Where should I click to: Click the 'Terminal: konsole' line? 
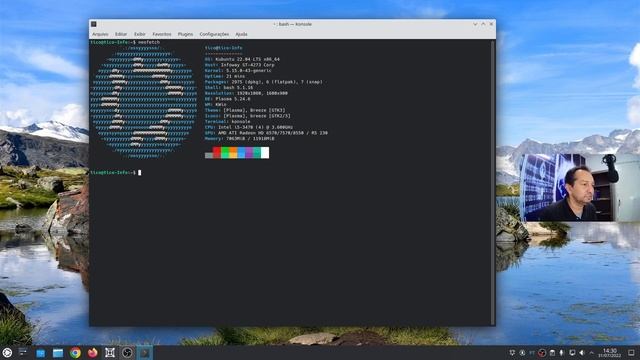[228, 122]
